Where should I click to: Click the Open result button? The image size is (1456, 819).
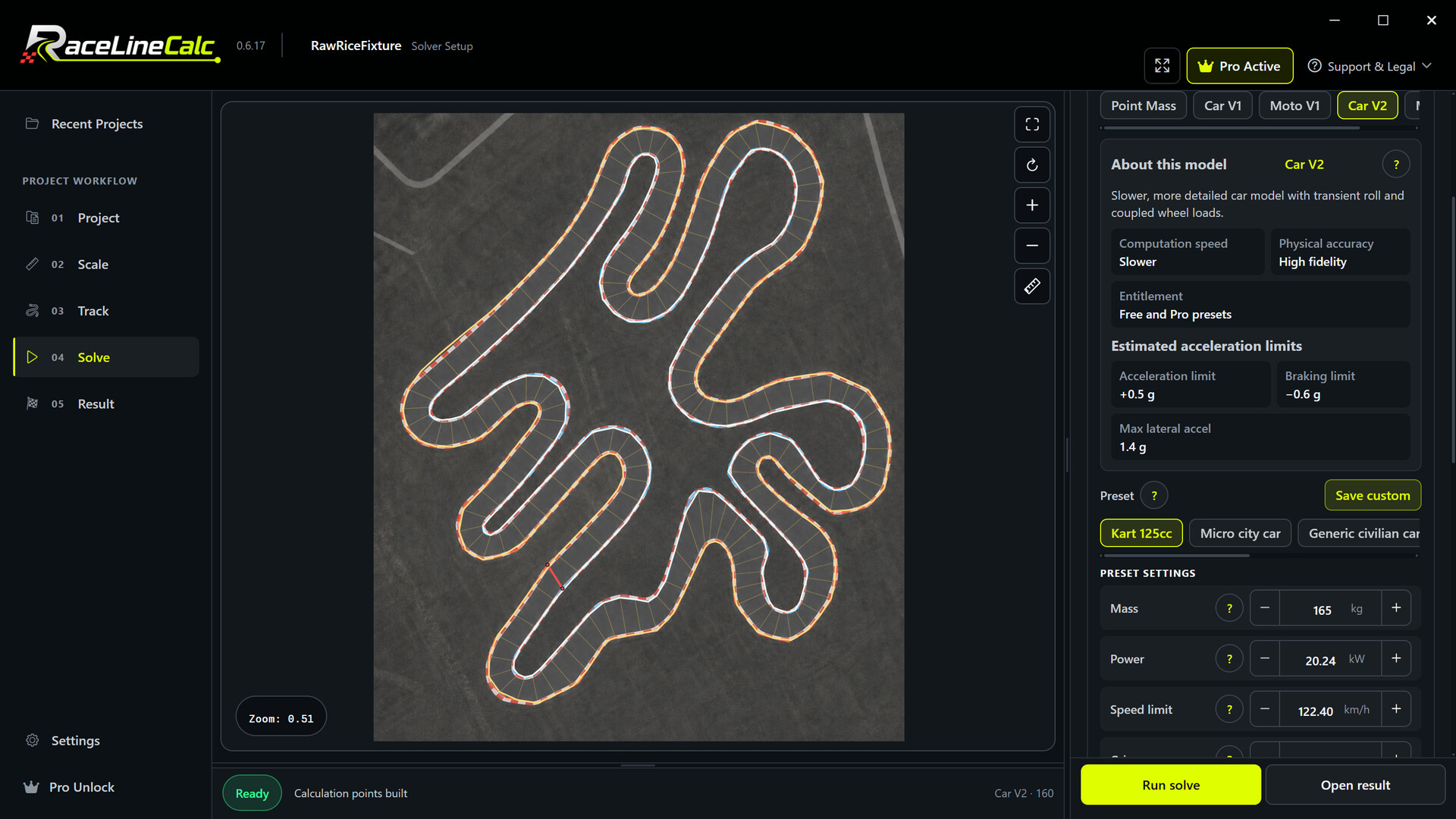coord(1355,785)
